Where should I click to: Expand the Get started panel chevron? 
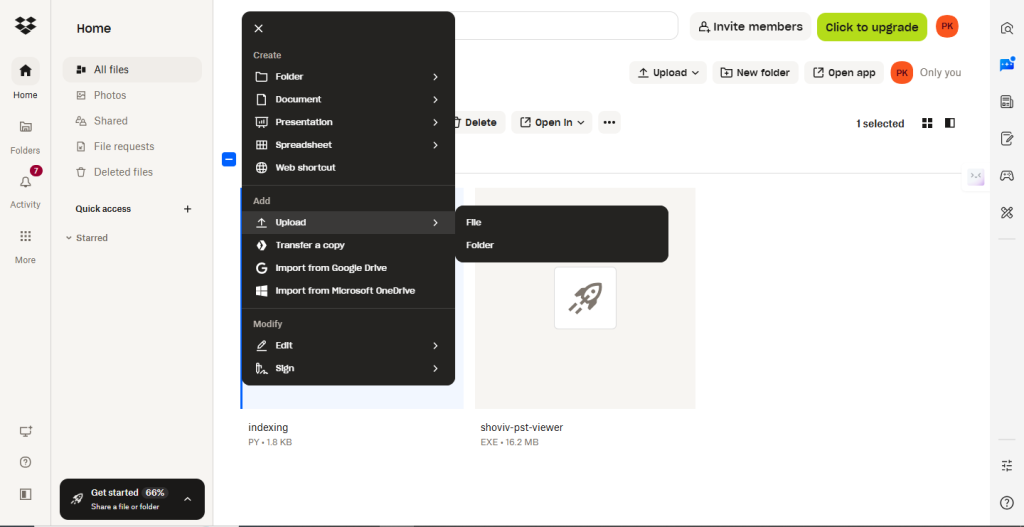pyautogui.click(x=187, y=499)
